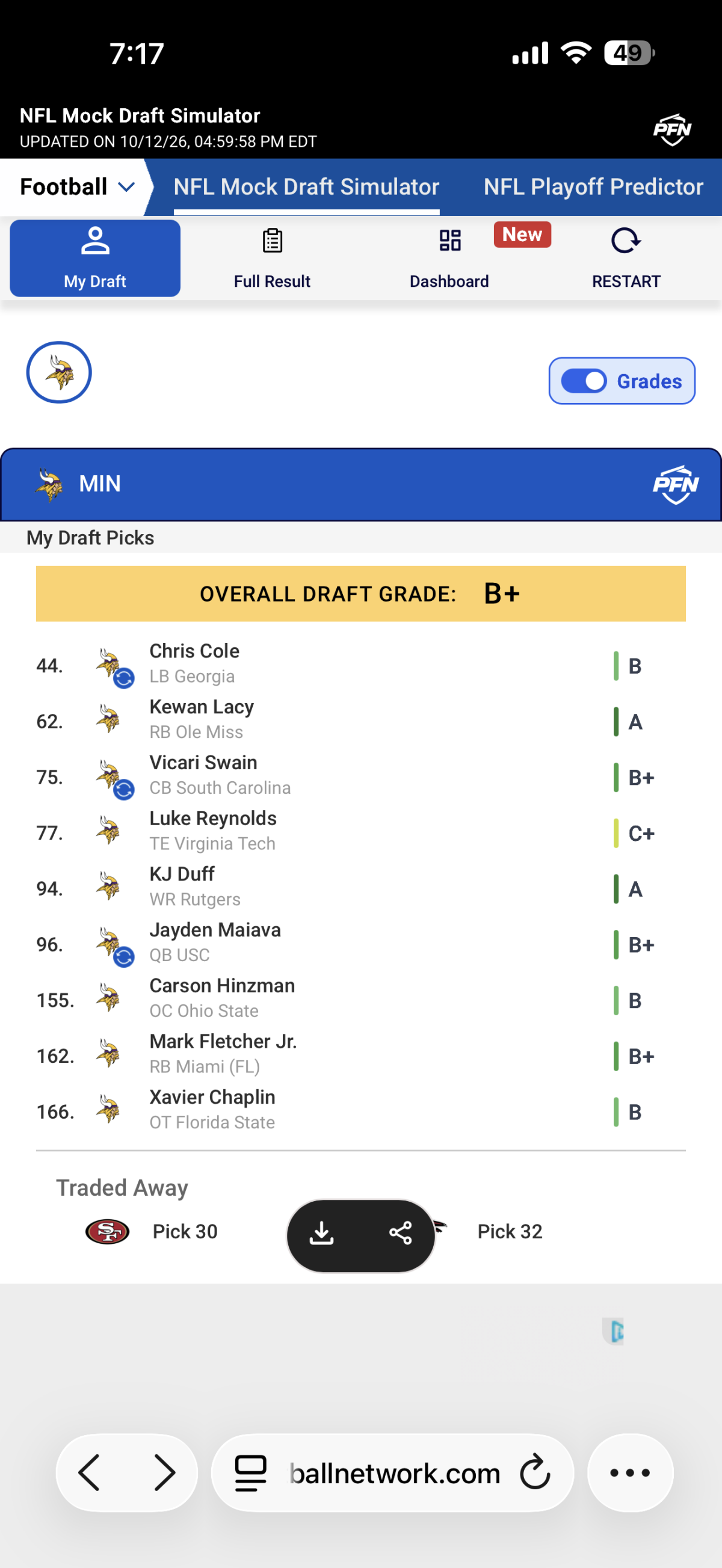Open the browser page settings icon
Screen dimensions: 722x1568
pos(251,1473)
